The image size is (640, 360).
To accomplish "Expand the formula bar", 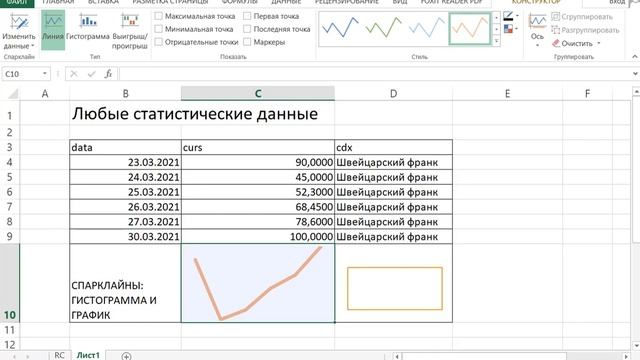I will (x=635, y=74).
